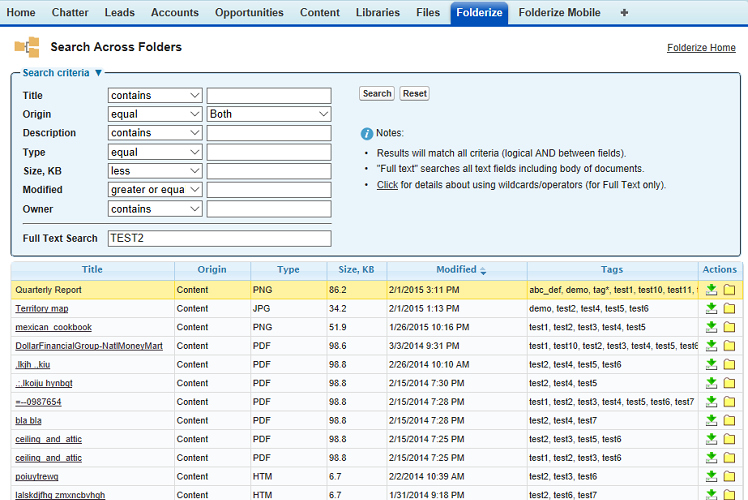The width and height of the screenshot is (748, 500).
Task: Download DollarFinancialGroup-NatlMoneyMart file
Action: (711, 345)
